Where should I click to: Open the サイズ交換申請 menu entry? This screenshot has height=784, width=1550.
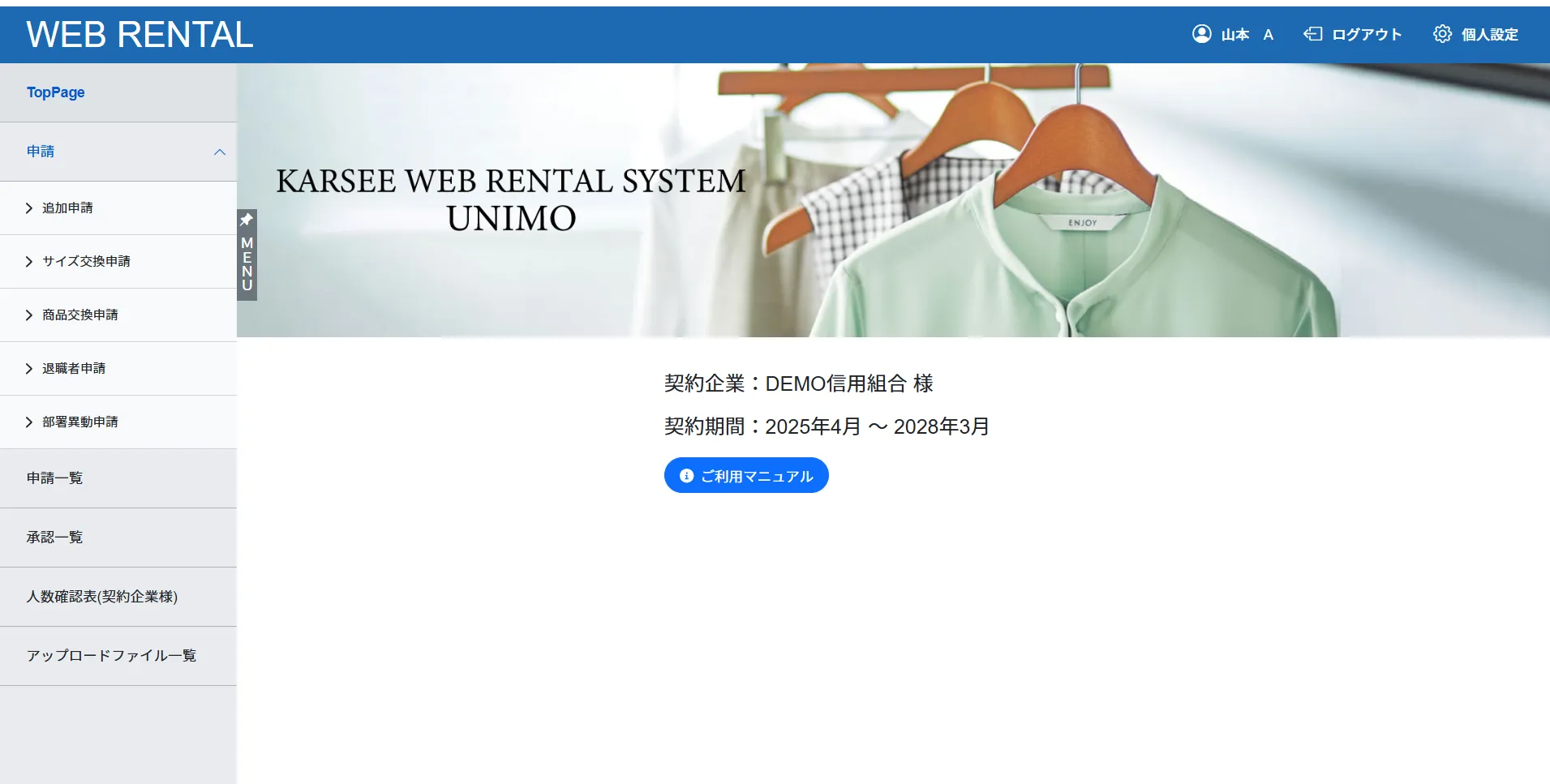tap(118, 262)
